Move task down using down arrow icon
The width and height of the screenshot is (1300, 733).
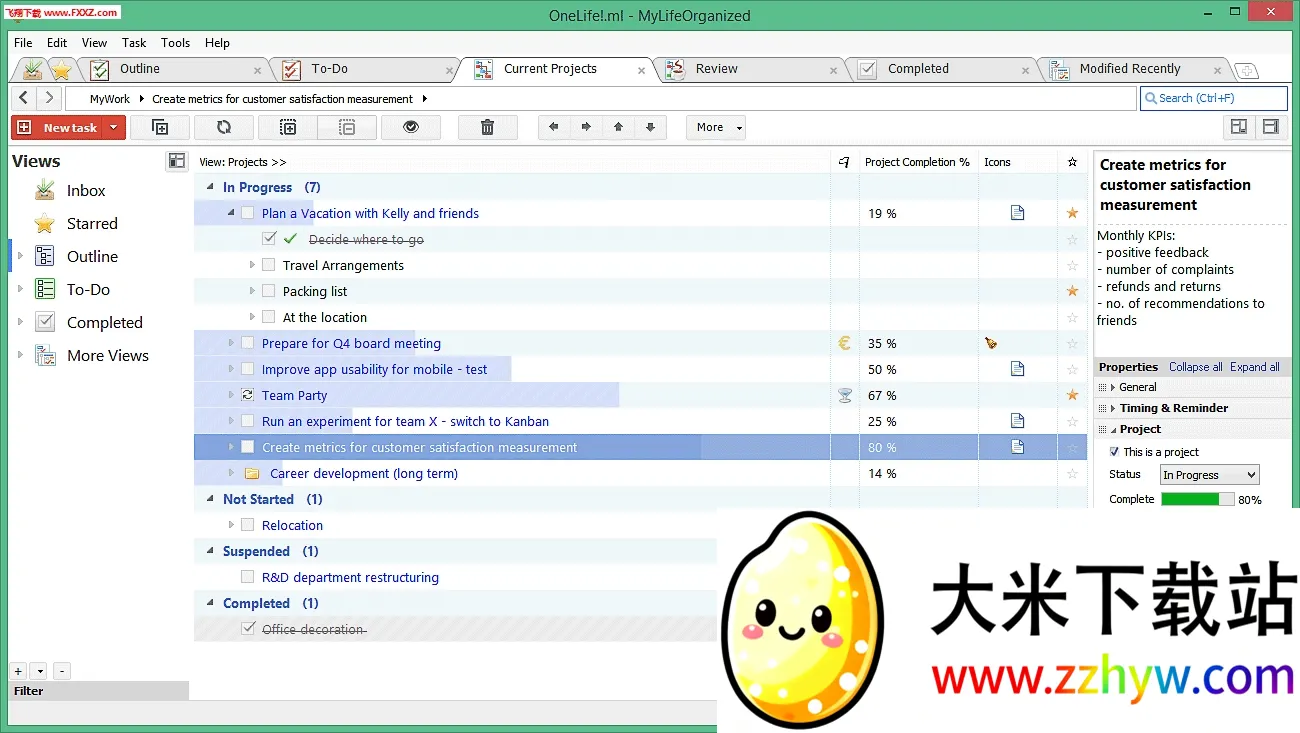point(649,127)
